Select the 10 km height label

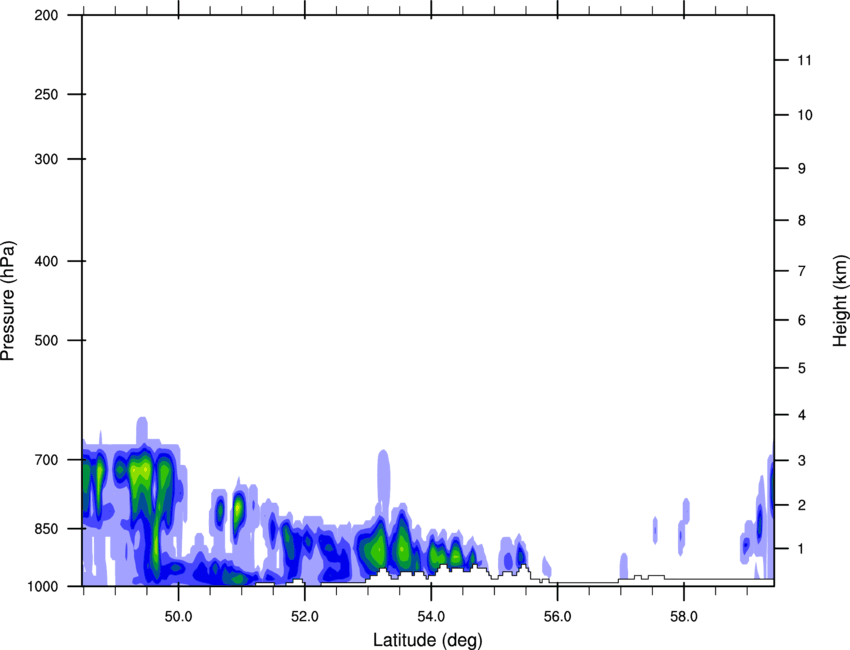coord(804,115)
